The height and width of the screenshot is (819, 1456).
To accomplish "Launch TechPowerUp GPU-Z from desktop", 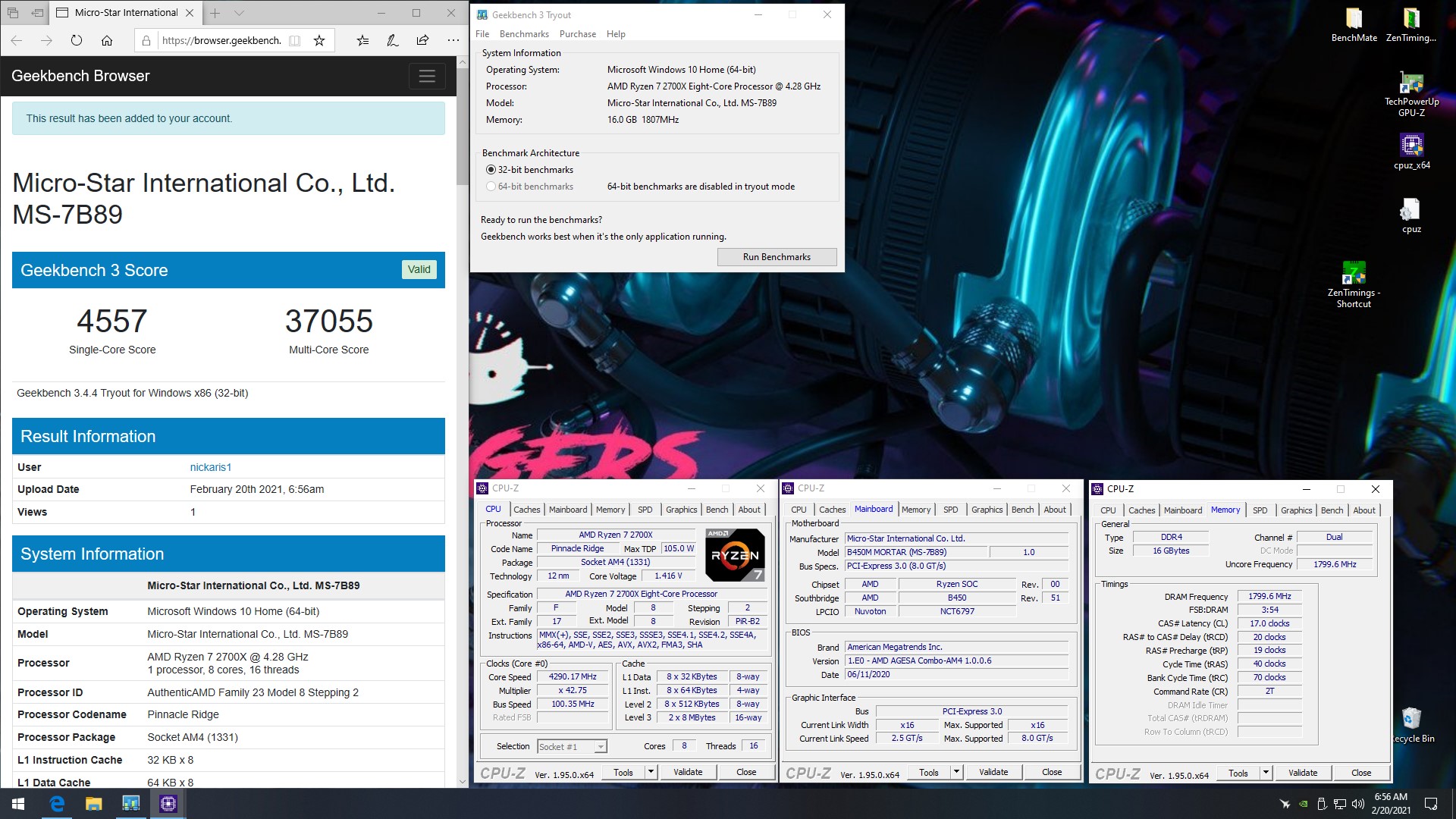I will 1411,95.
